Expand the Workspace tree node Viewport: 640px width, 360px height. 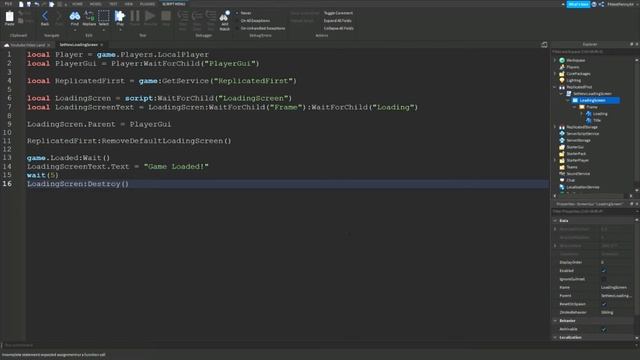pyautogui.click(x=555, y=60)
